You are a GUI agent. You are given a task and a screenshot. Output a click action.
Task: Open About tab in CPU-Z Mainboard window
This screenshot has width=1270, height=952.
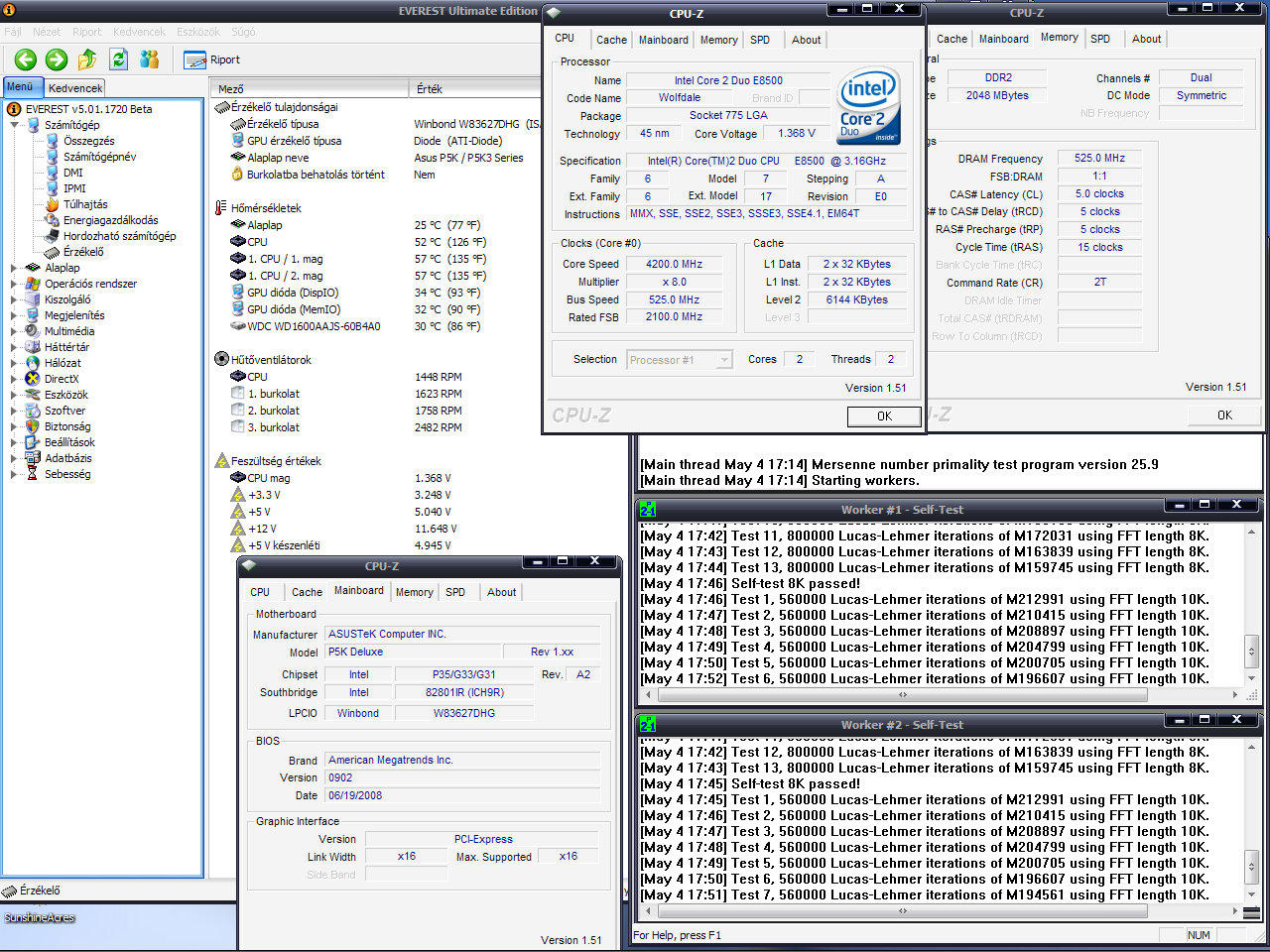[x=501, y=592]
